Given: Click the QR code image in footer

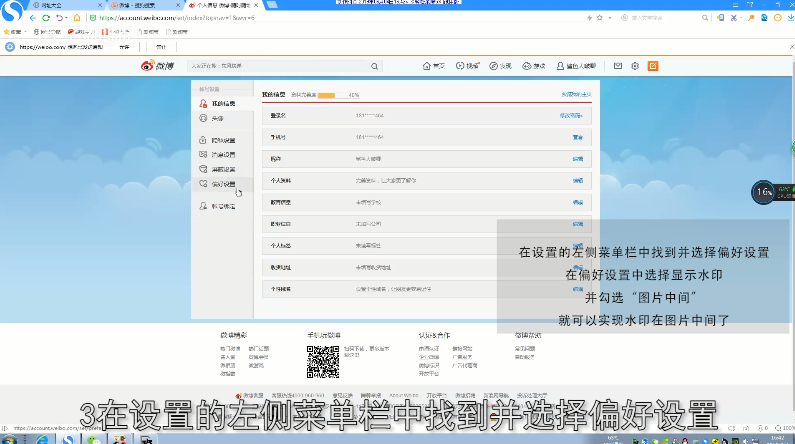Looking at the screenshot, I should coord(322,361).
